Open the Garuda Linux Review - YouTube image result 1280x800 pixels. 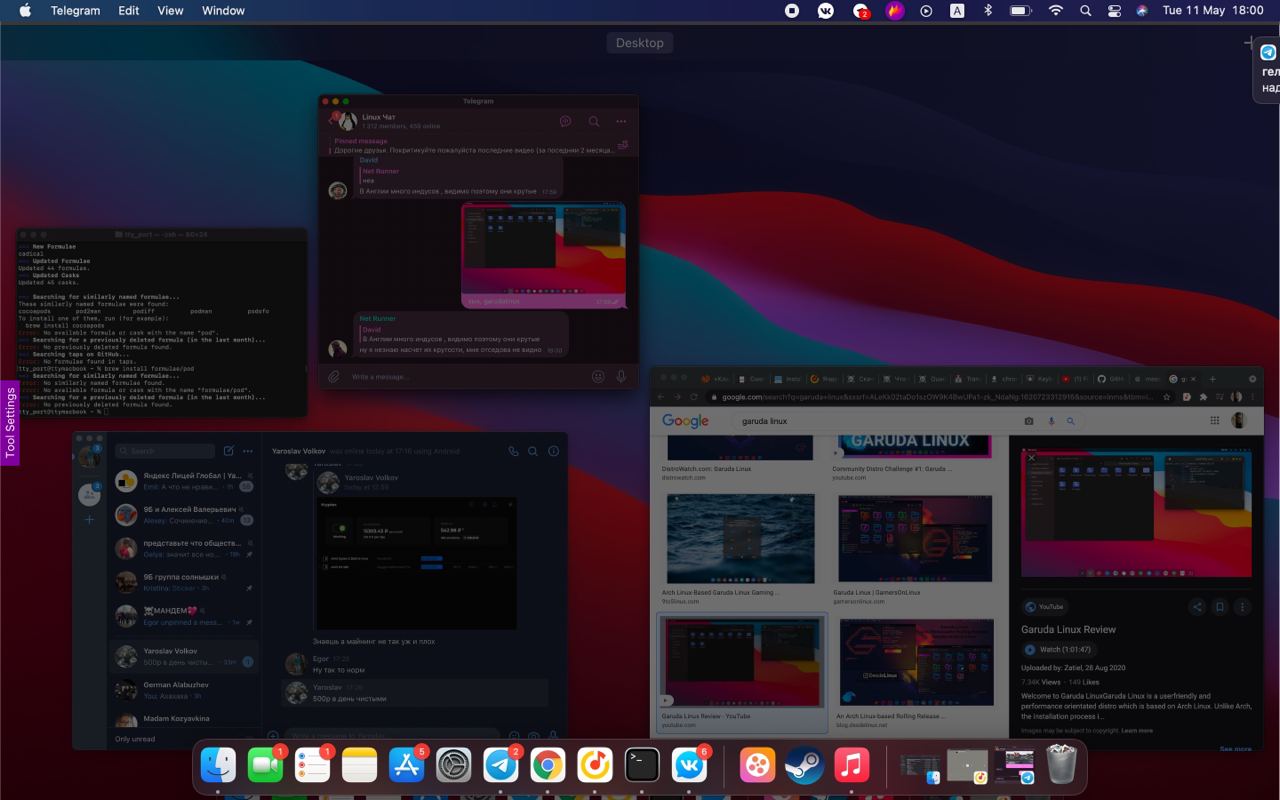click(x=742, y=672)
